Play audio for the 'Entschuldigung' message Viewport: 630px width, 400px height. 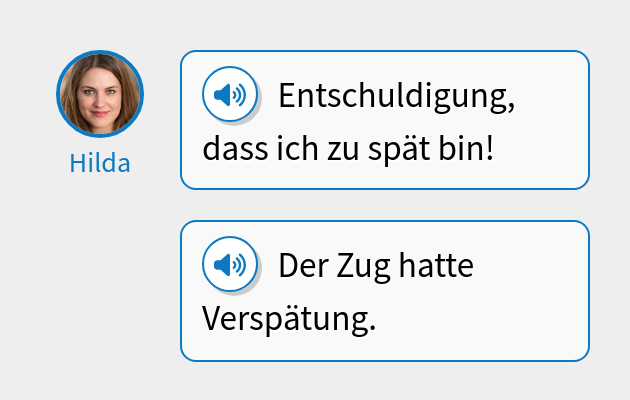230,96
